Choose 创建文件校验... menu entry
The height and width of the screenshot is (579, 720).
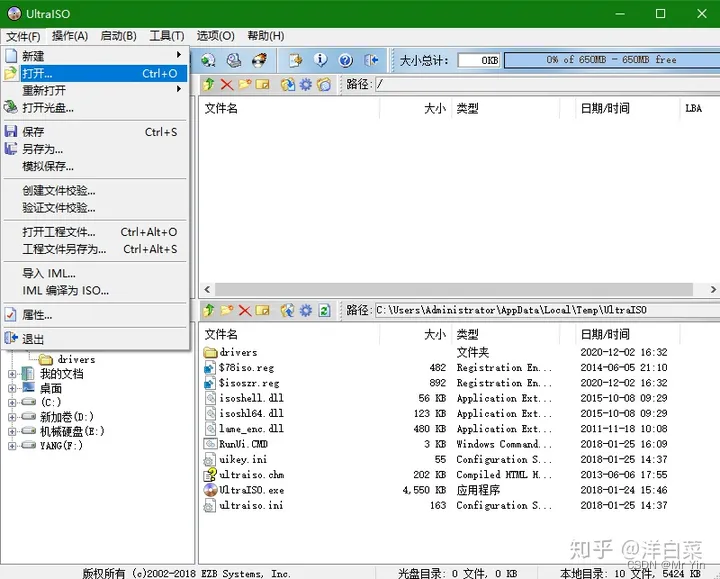pos(95,191)
